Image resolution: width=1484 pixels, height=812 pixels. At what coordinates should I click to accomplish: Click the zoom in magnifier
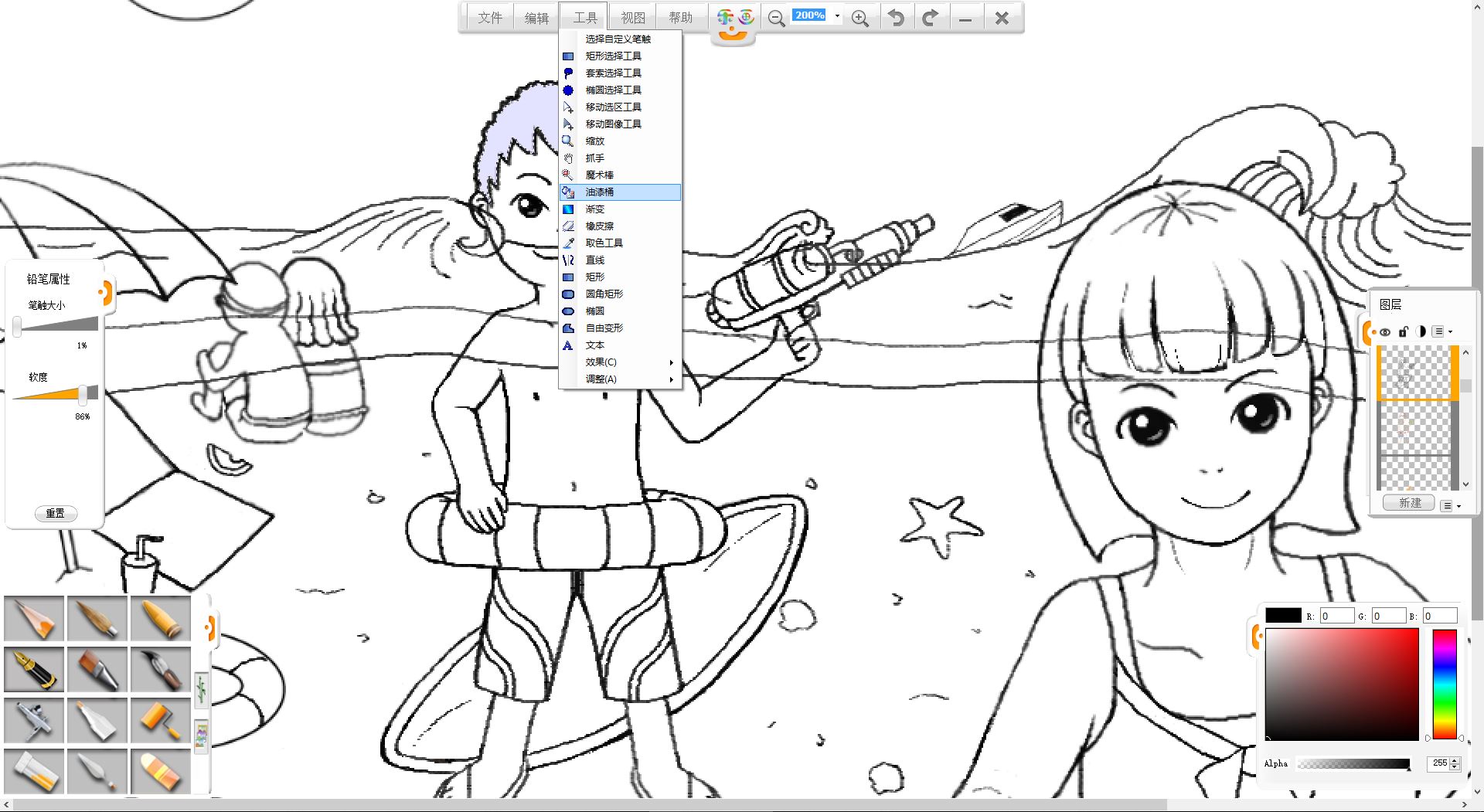[859, 18]
